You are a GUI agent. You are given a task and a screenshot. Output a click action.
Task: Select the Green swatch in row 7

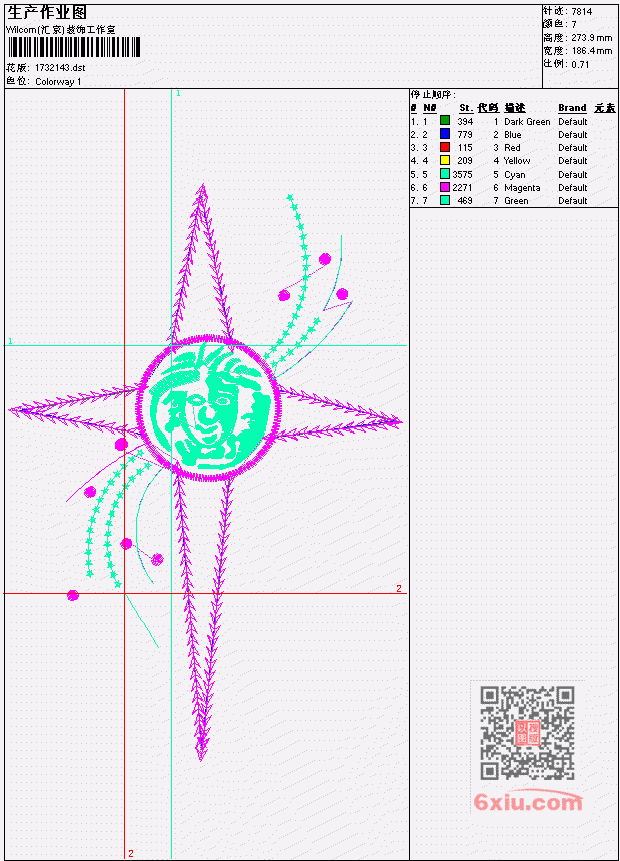point(445,200)
